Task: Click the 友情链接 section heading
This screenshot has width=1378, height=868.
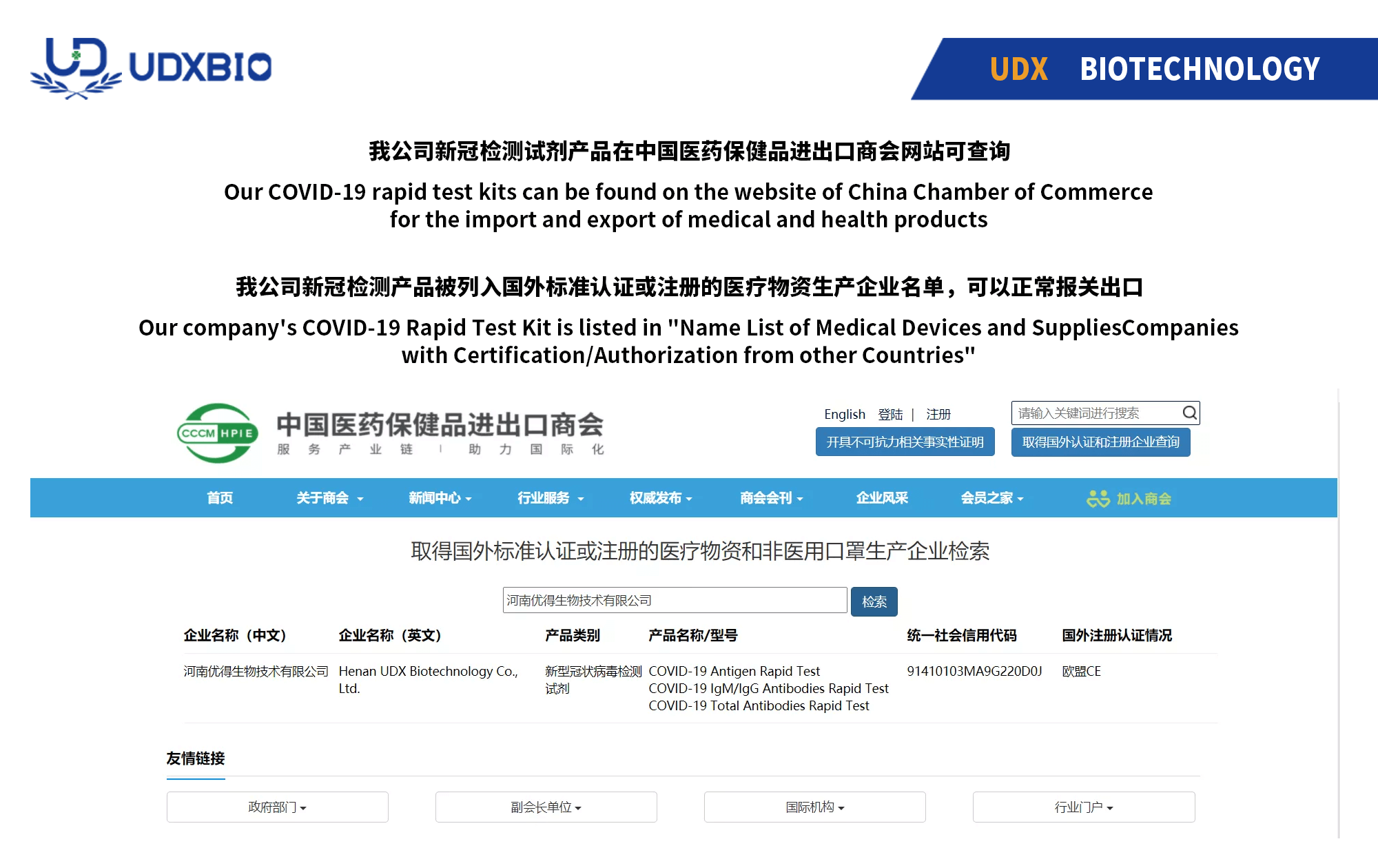Action: point(196,758)
